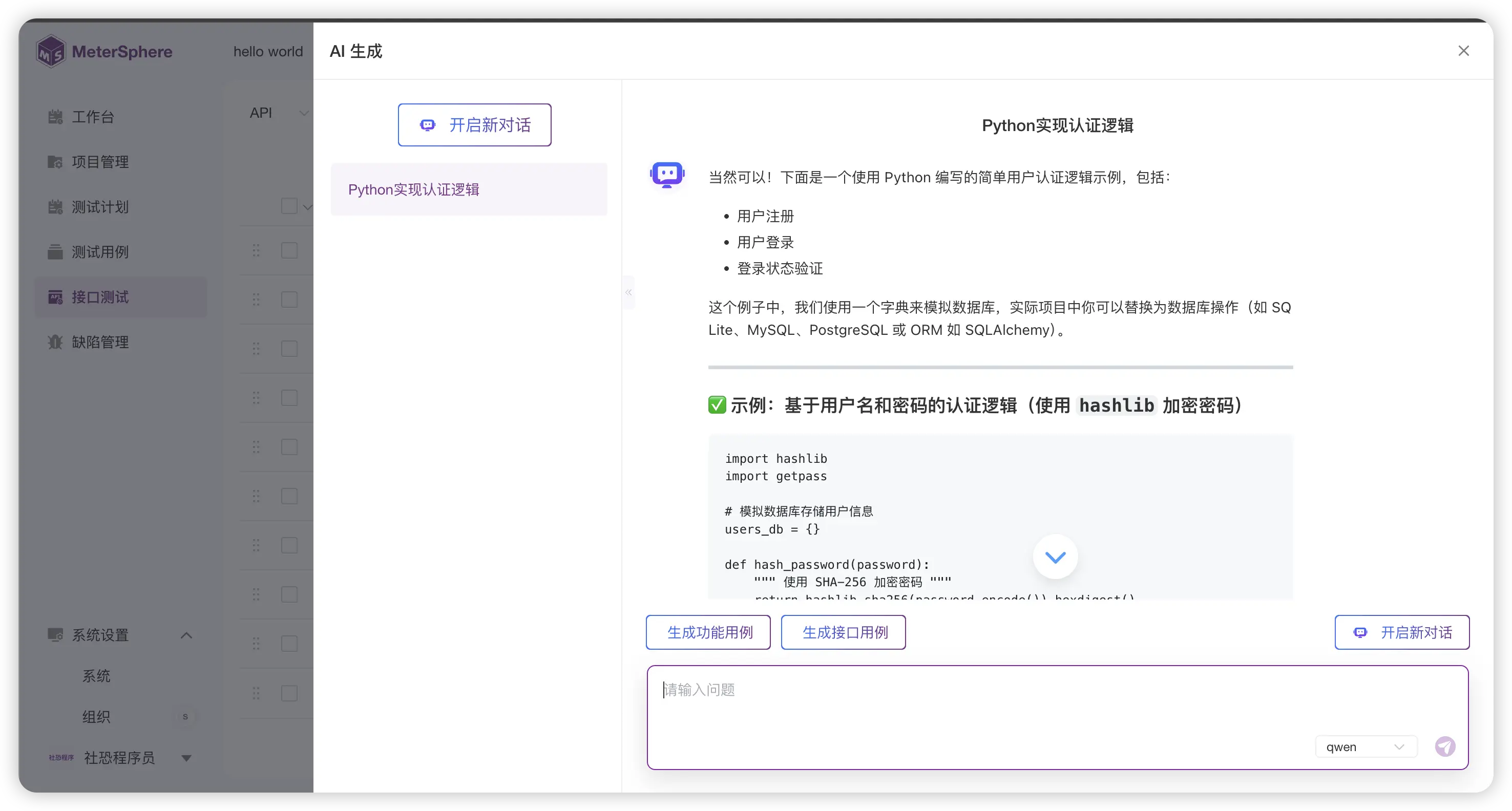Open 接口测试 in the sidebar
The height and width of the screenshot is (811, 1512).
pyautogui.click(x=120, y=297)
